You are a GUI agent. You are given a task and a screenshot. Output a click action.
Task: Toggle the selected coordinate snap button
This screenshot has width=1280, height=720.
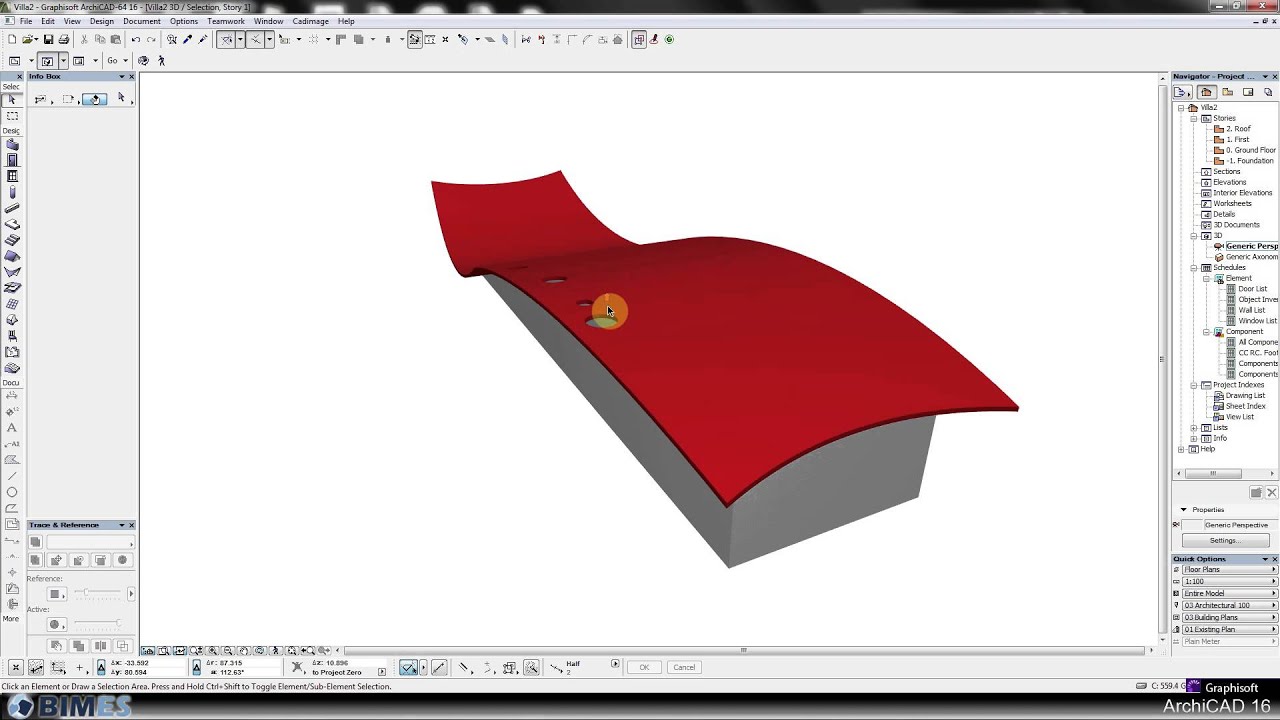[408, 667]
